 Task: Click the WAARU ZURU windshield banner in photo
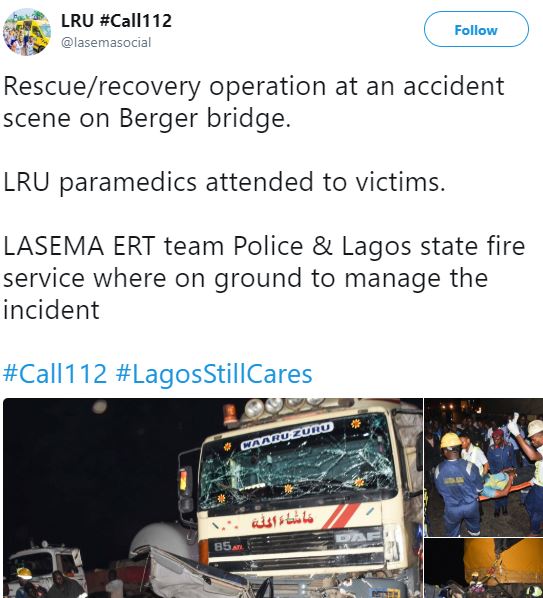pos(288,434)
